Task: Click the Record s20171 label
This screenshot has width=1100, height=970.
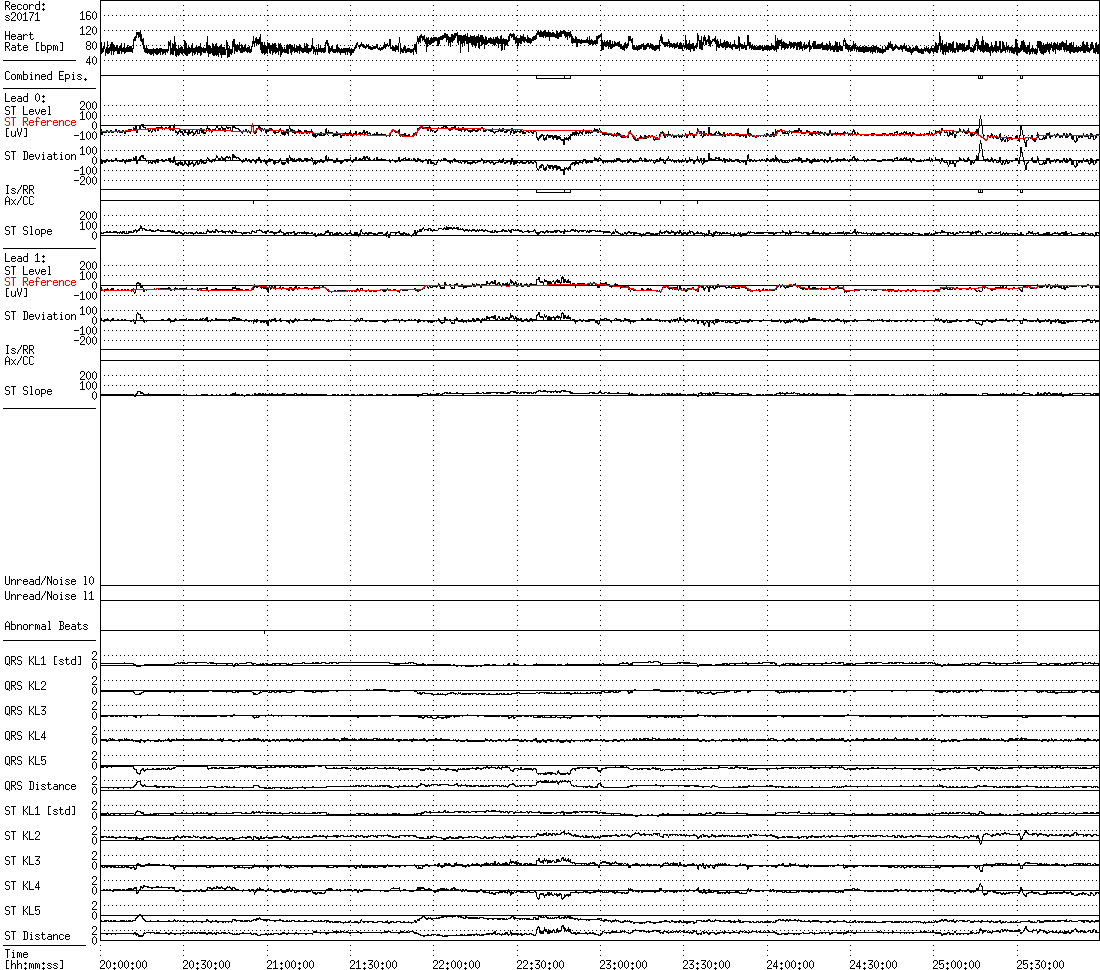Action: (x=25, y=11)
